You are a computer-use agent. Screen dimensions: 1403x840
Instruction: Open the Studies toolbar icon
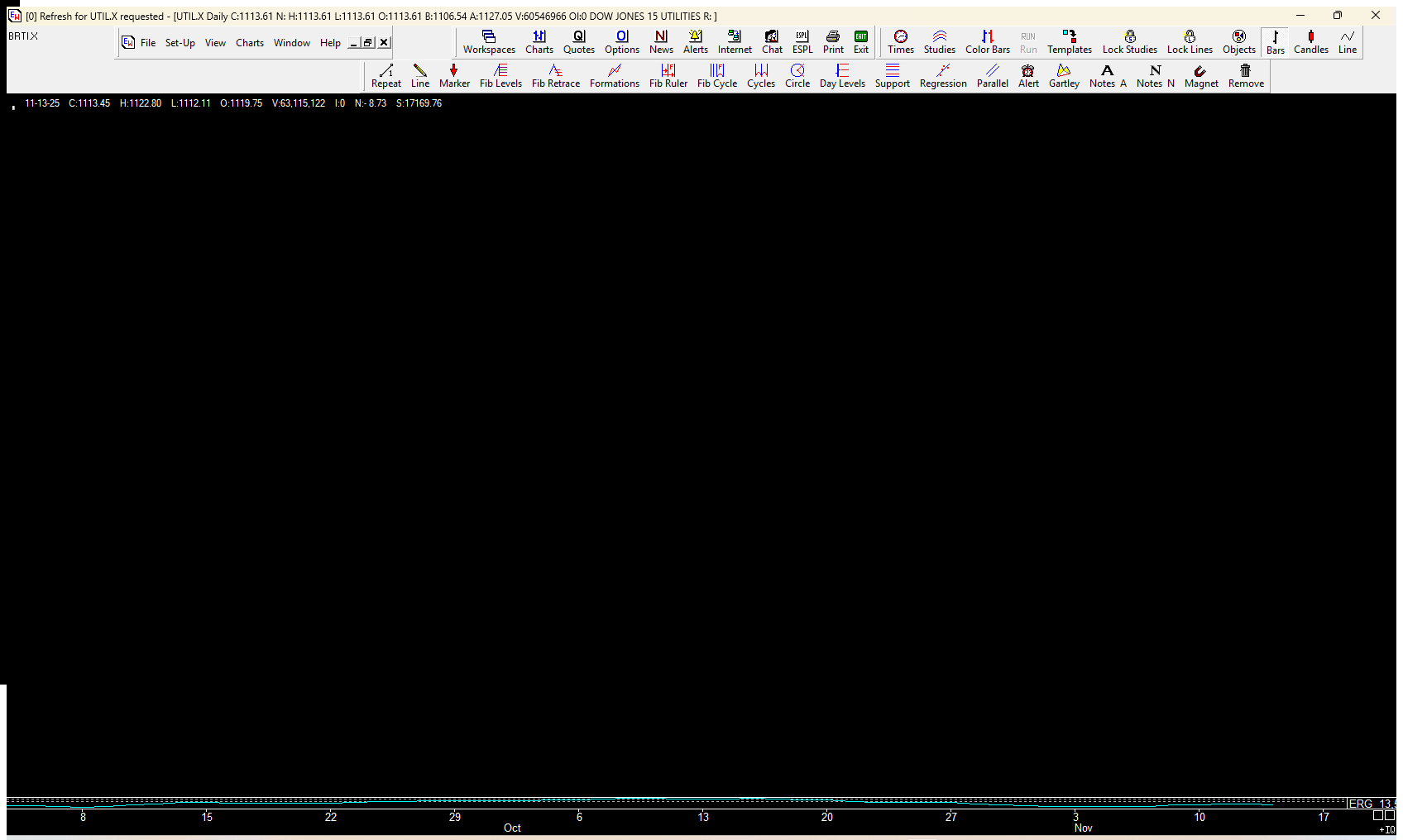point(939,41)
